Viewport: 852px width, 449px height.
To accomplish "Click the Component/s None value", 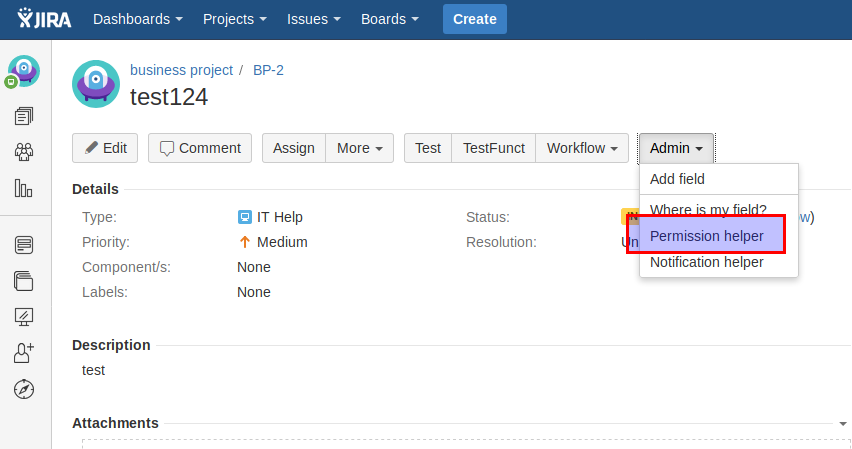I will [x=254, y=267].
